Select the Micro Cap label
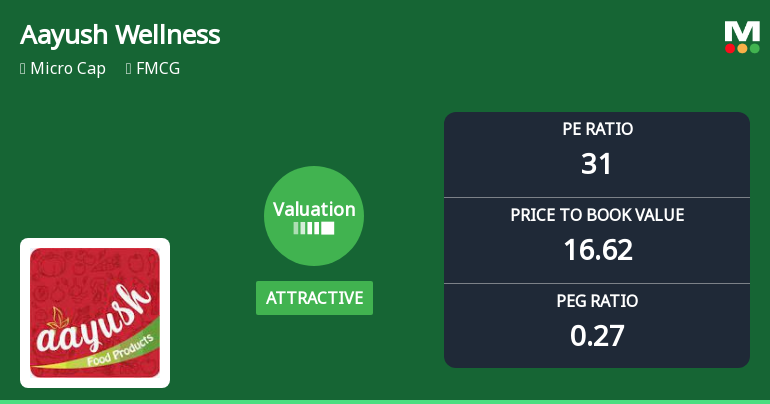The height and width of the screenshot is (404, 770). point(68,69)
